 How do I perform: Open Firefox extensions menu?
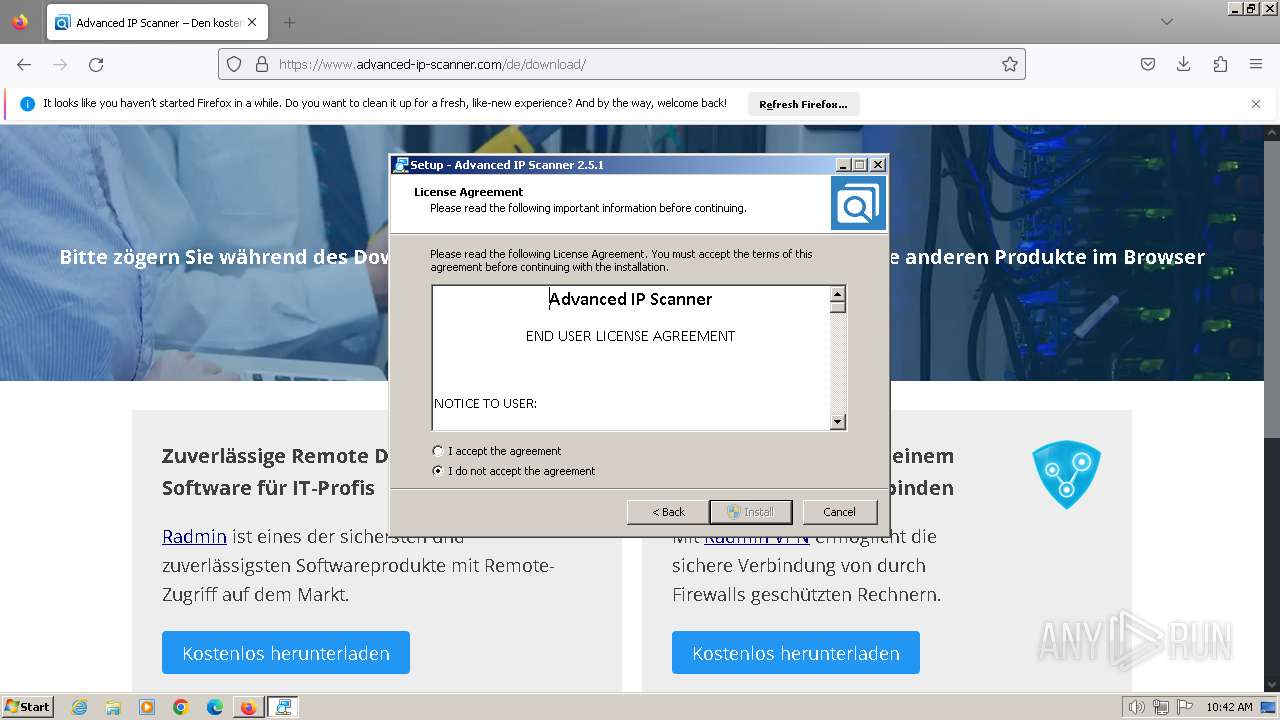tap(1220, 64)
